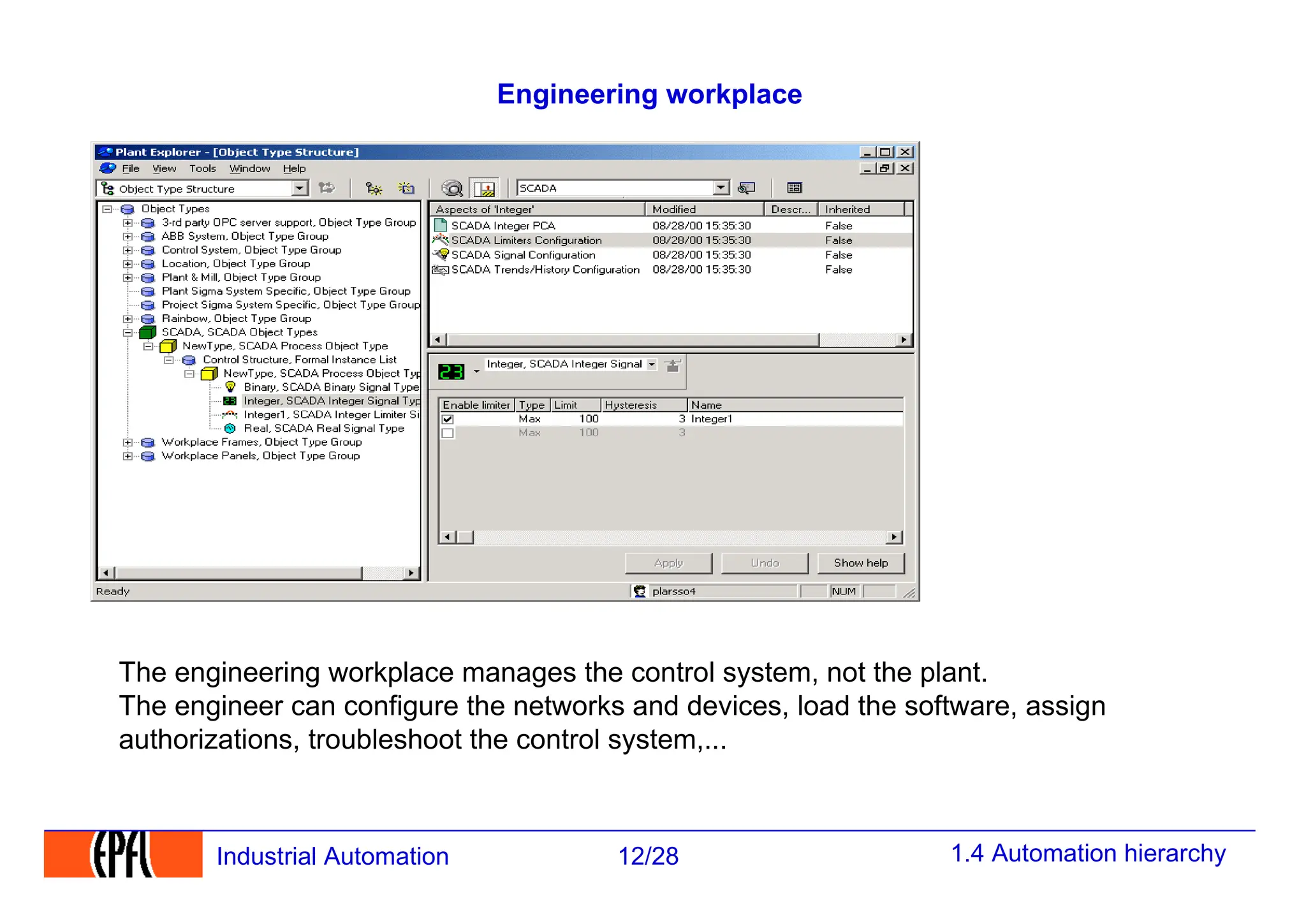This screenshot has width=1306, height=924.
Task: Open the Object Type Structure dropdown
Action: [299, 188]
